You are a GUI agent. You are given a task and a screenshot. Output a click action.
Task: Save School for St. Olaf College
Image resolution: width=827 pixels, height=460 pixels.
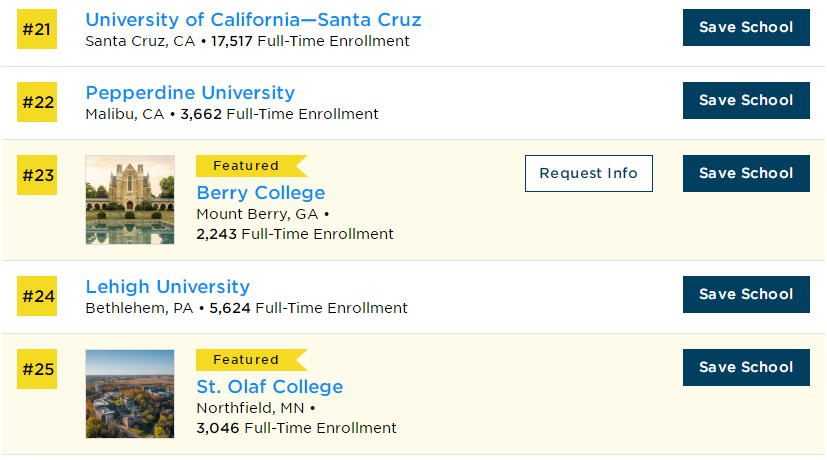tap(745, 367)
